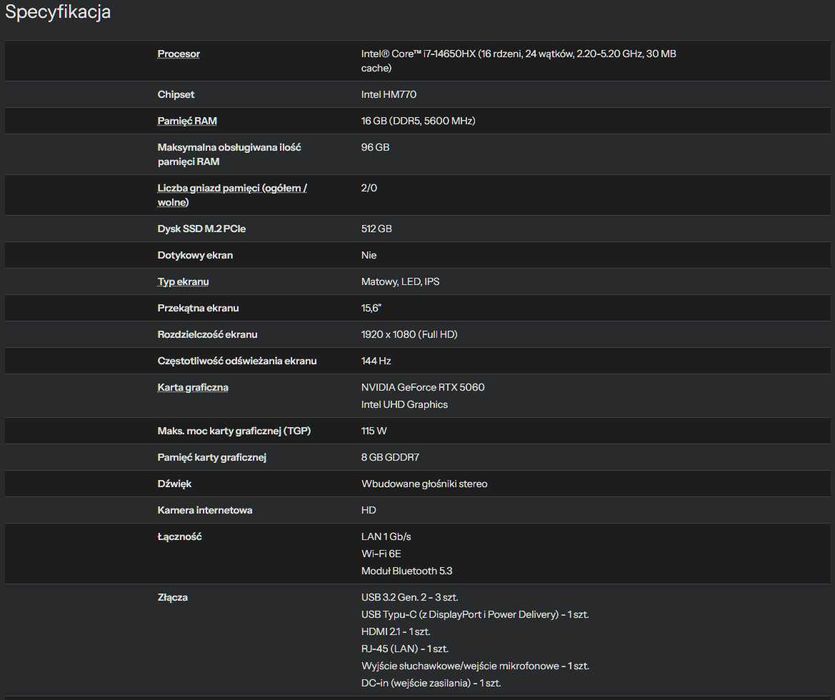Click the Dysk SSD M.2 PCIe label
The height and width of the screenshot is (700, 835).
pyautogui.click(x=201, y=229)
